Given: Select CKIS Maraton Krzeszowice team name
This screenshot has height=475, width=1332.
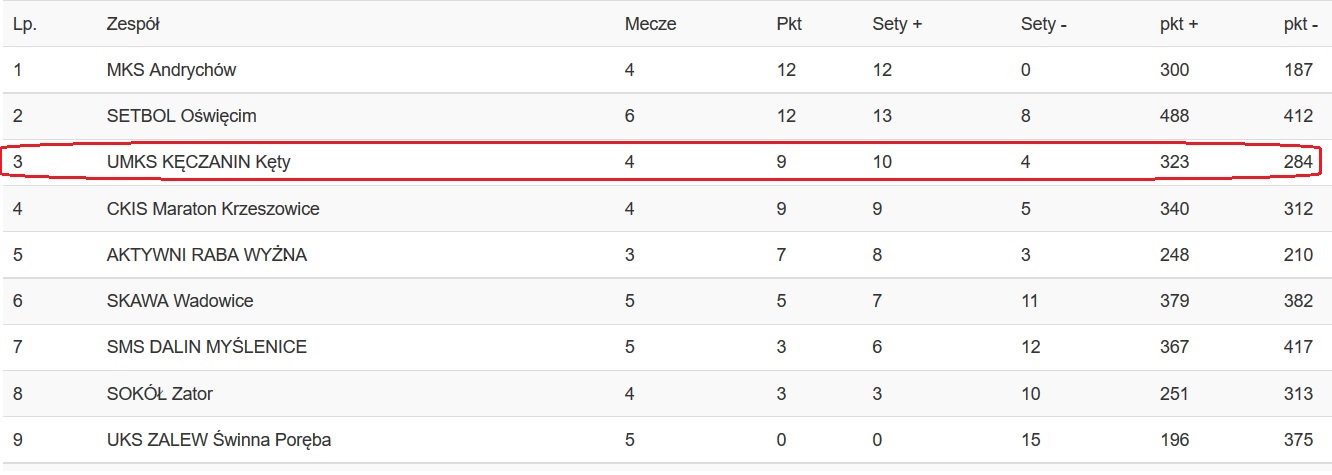Looking at the screenshot, I should tap(213, 209).
